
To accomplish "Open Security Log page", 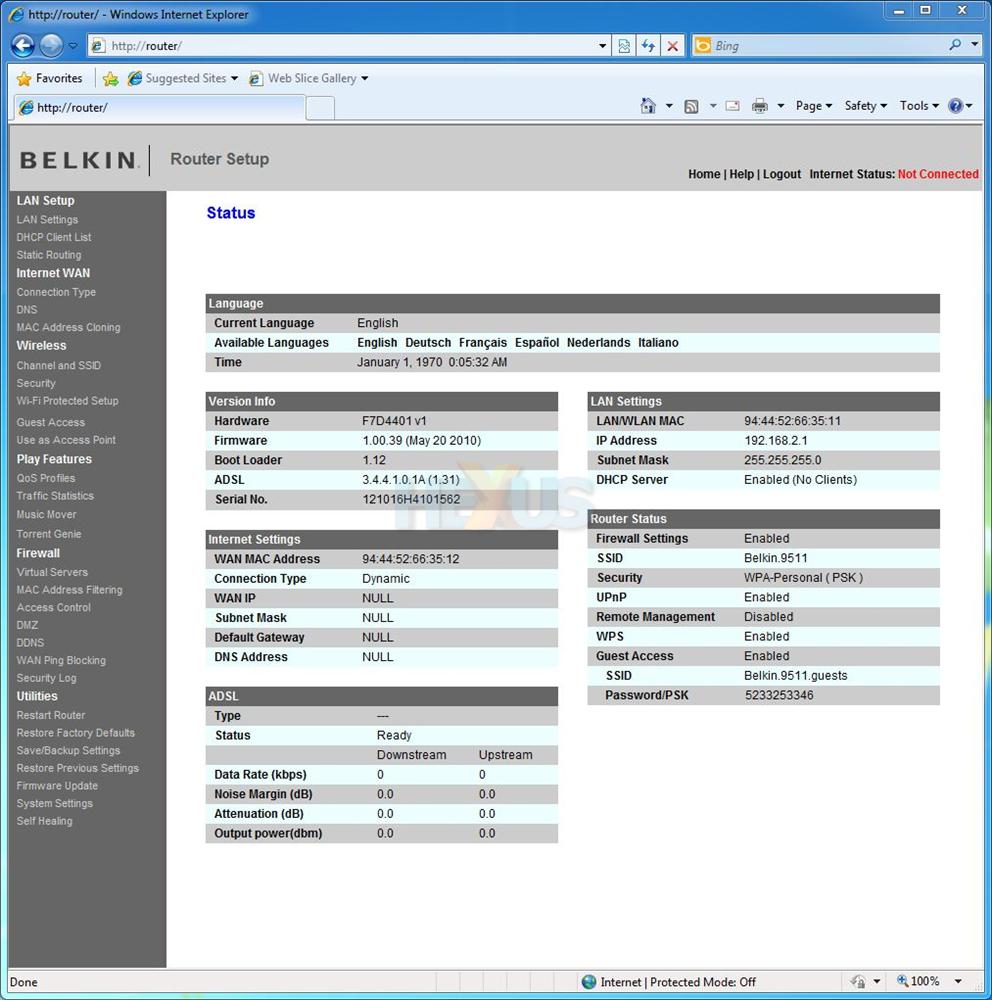I will [x=46, y=678].
